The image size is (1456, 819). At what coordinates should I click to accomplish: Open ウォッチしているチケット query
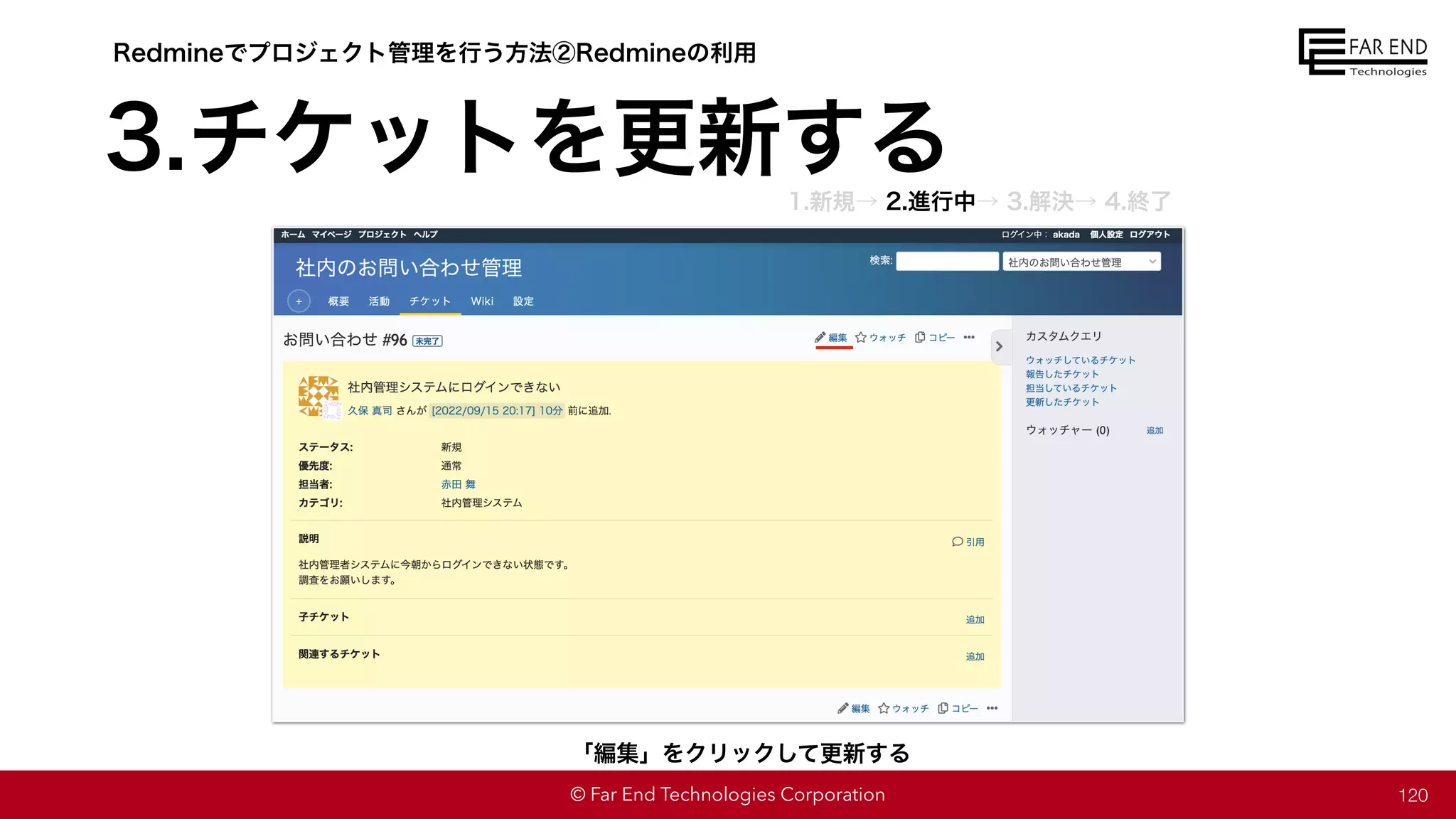tap(1080, 360)
